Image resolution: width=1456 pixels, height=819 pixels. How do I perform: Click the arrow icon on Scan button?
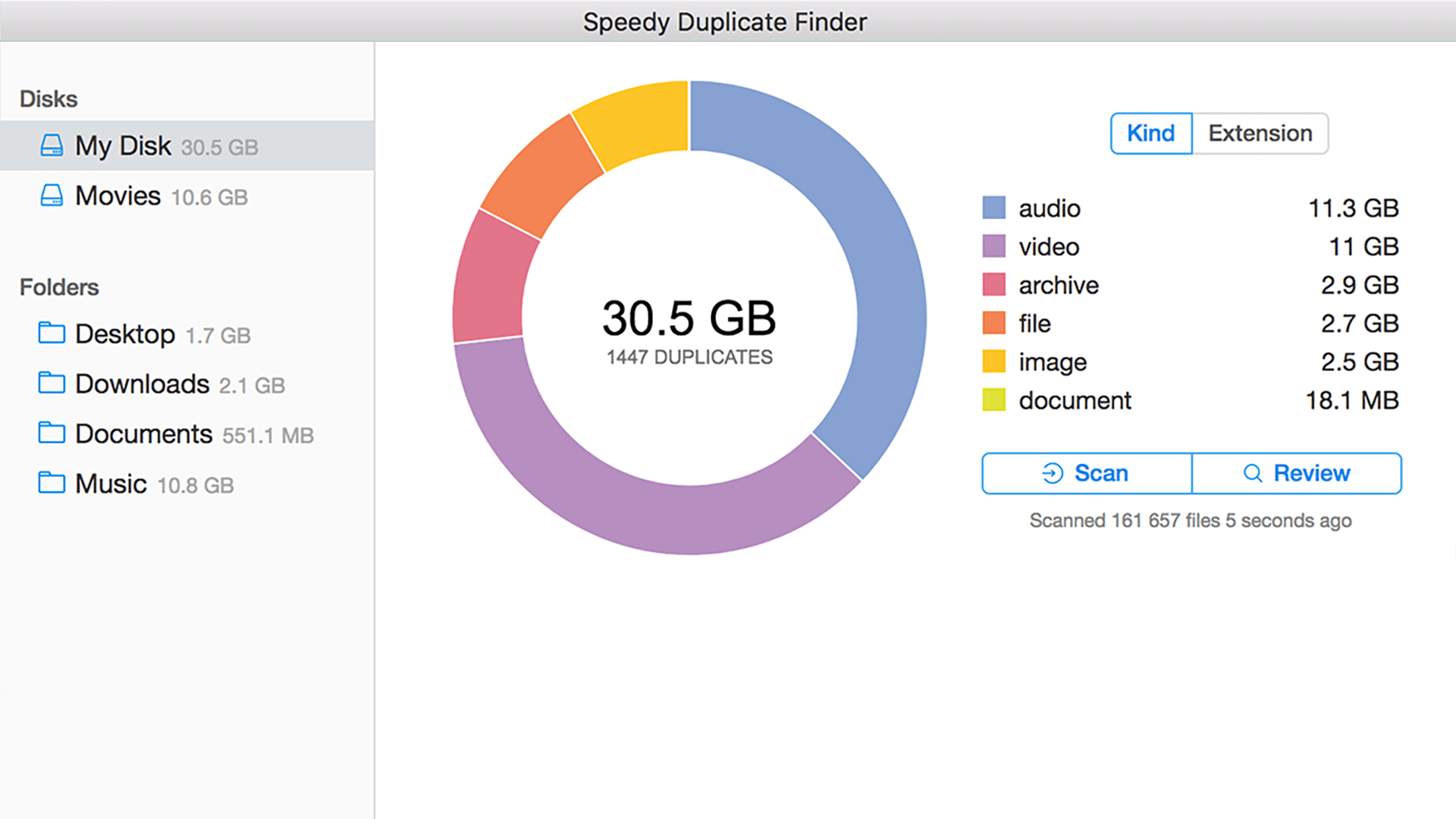tap(1053, 473)
